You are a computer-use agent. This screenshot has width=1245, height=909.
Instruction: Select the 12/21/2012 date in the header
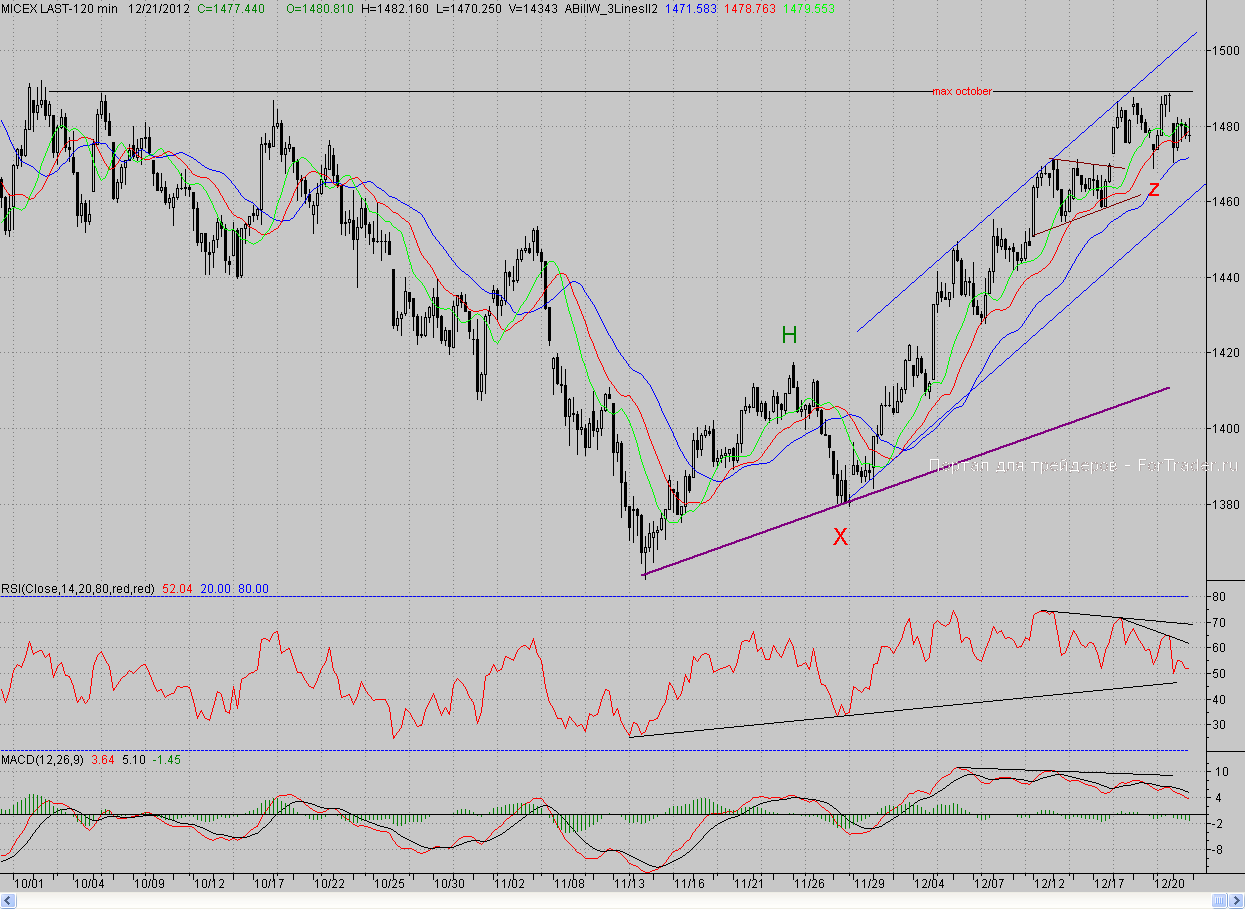[x=159, y=8]
